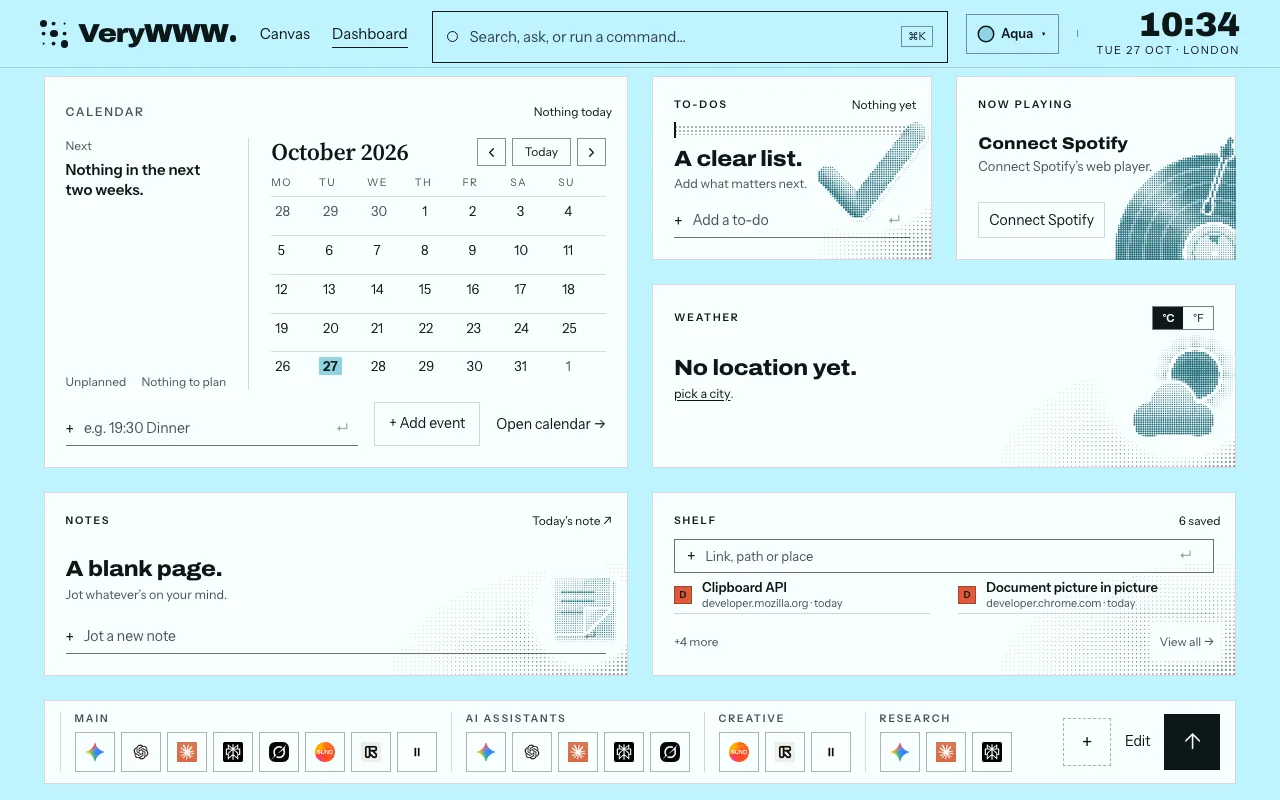Open Today's note link

tap(572, 521)
